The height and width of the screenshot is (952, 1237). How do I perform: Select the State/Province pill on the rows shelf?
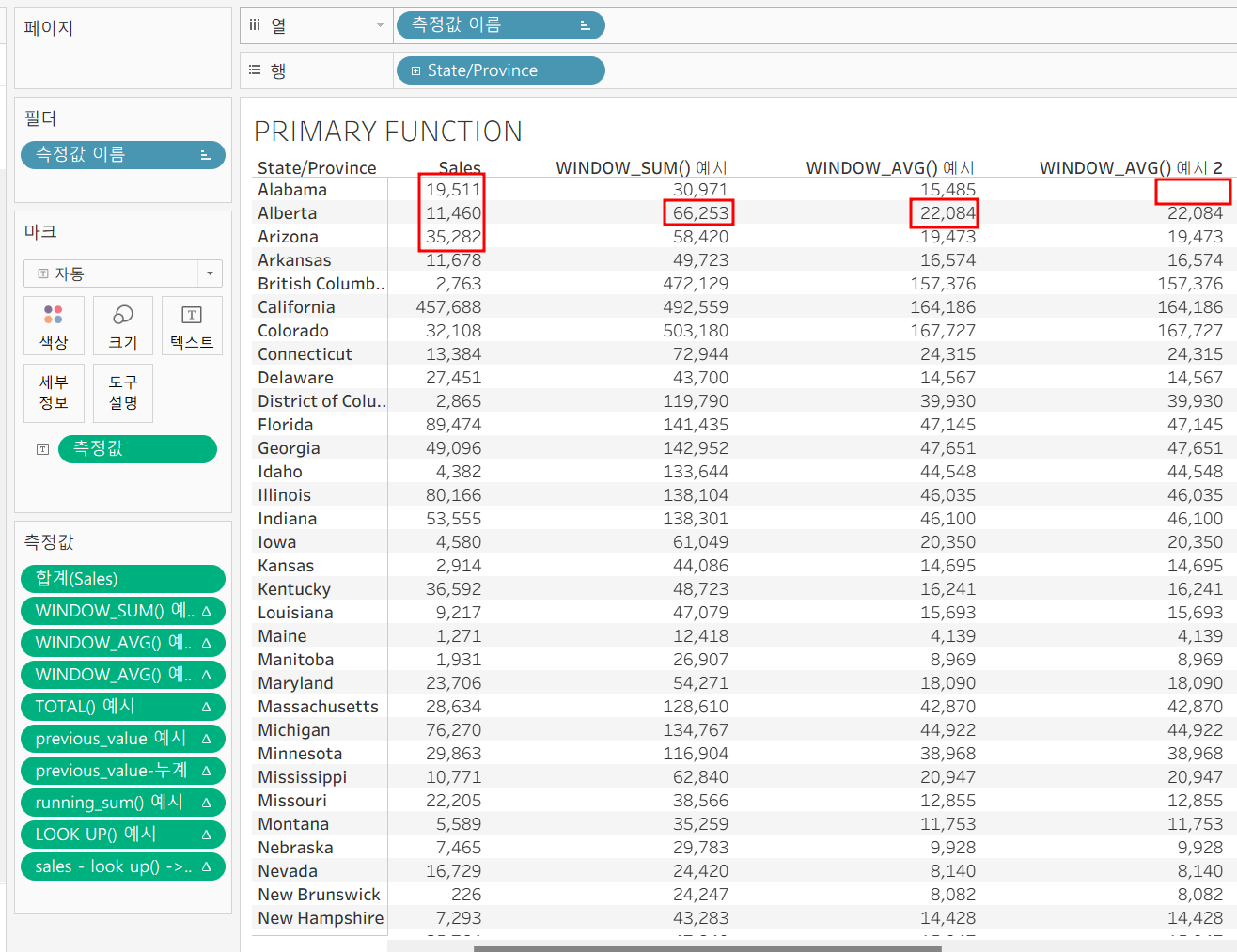coord(500,70)
